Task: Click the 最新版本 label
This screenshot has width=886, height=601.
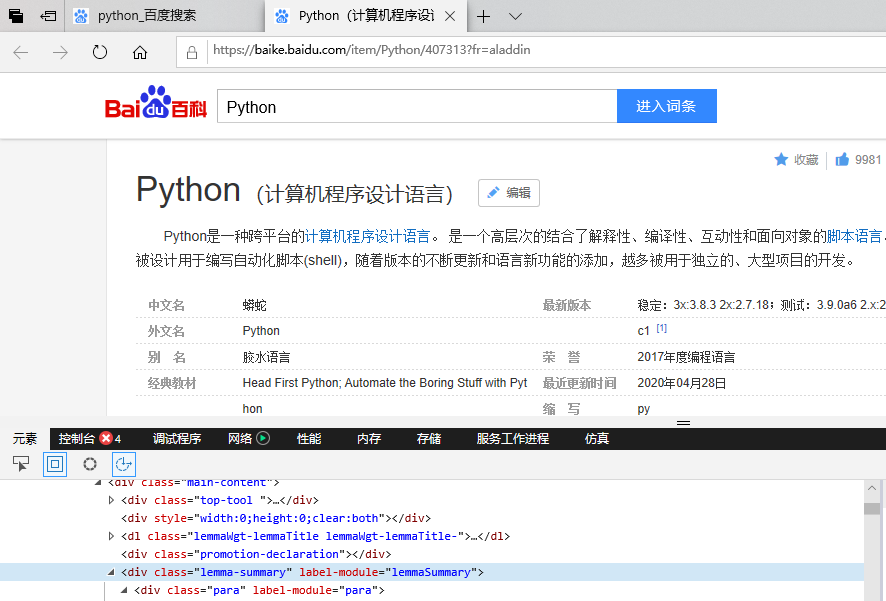Action: click(567, 306)
